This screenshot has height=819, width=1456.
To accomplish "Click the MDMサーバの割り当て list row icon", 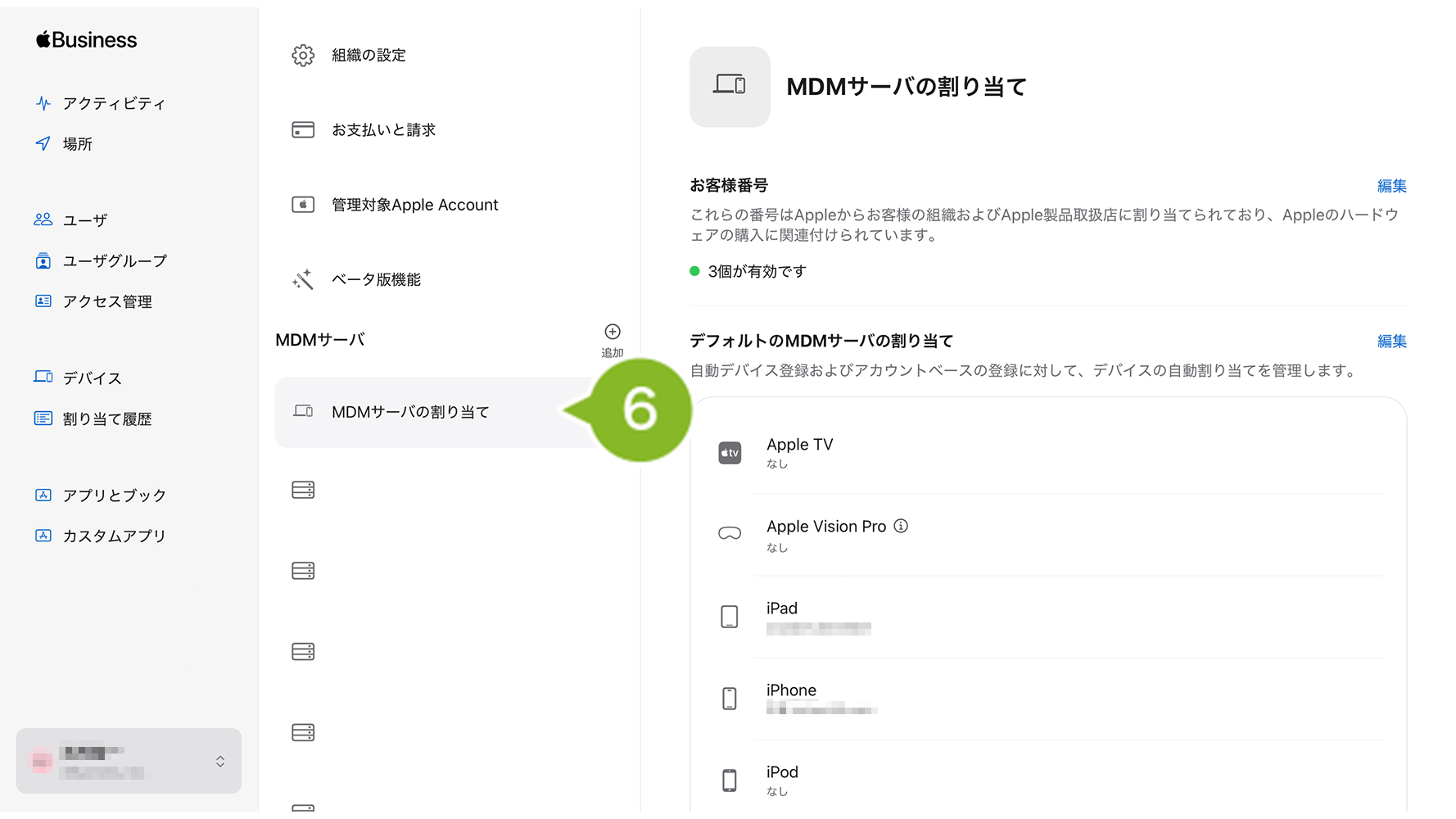I will click(303, 411).
